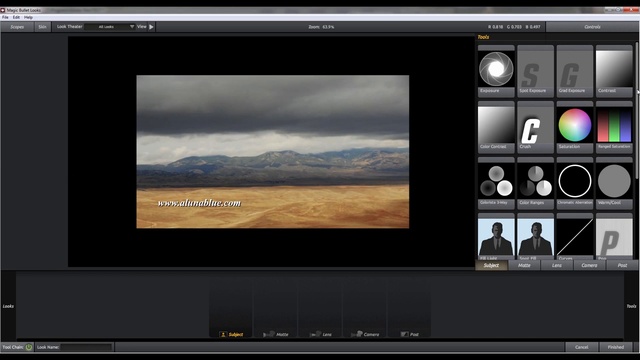Open the File menu
This screenshot has height=360, width=640.
point(5,18)
